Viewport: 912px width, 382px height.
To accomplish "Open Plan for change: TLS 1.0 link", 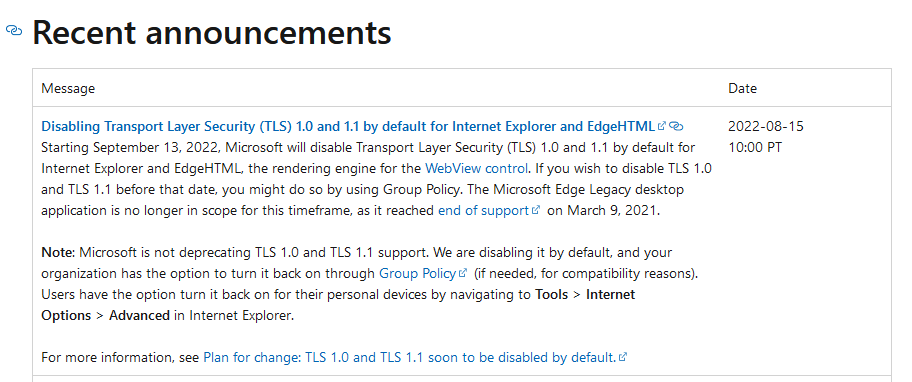I will tap(409, 357).
